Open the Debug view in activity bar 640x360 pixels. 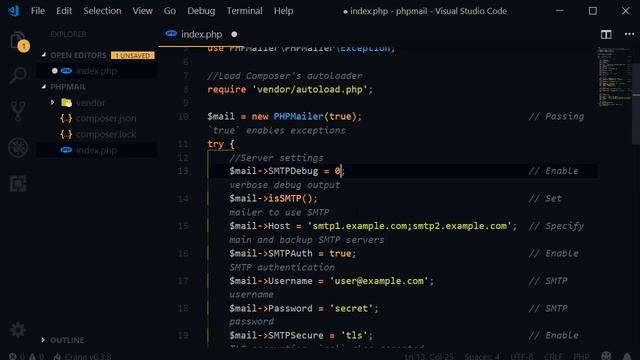[x=18, y=147]
